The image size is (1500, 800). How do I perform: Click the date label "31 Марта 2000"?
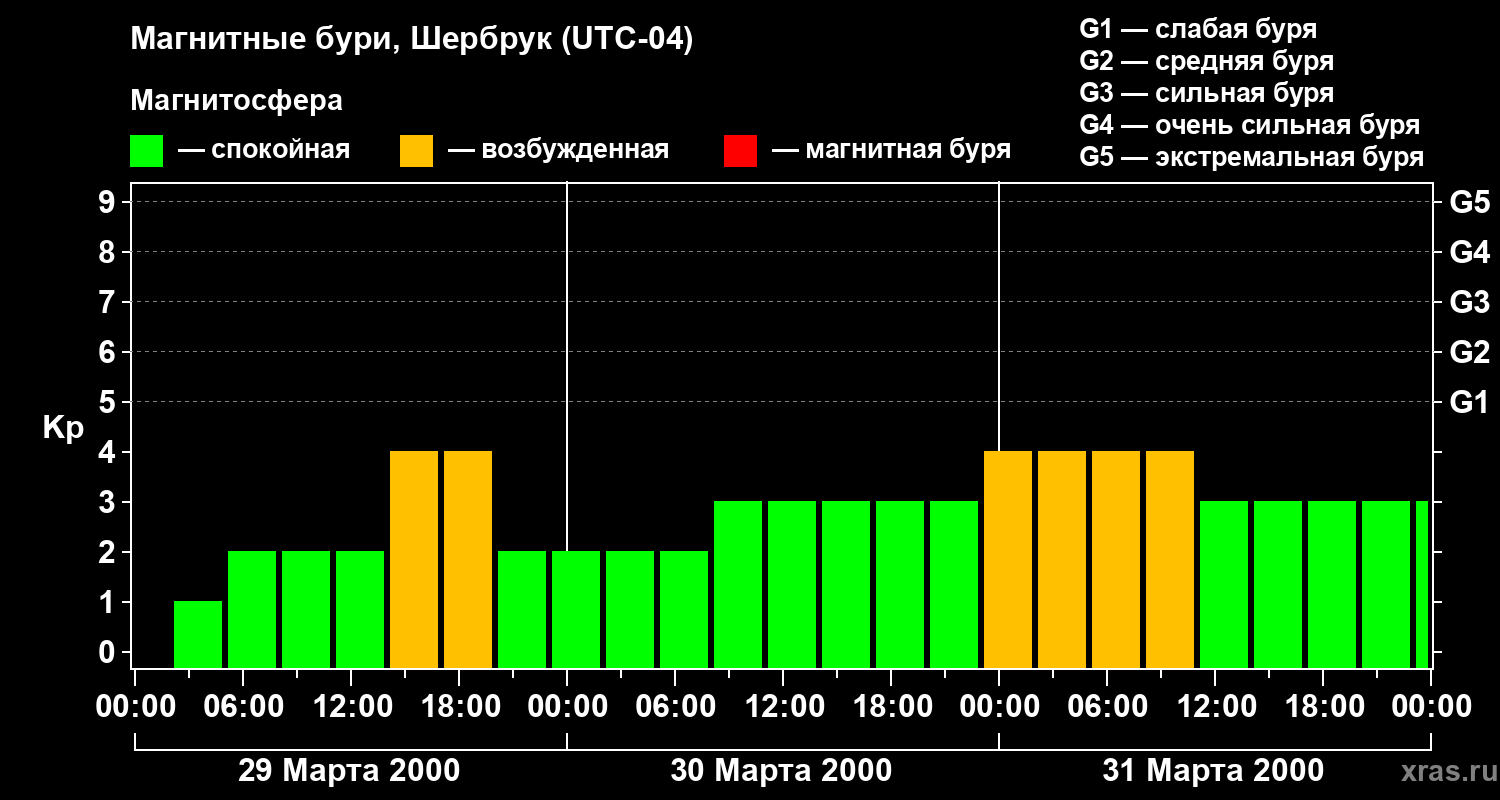(1213, 771)
